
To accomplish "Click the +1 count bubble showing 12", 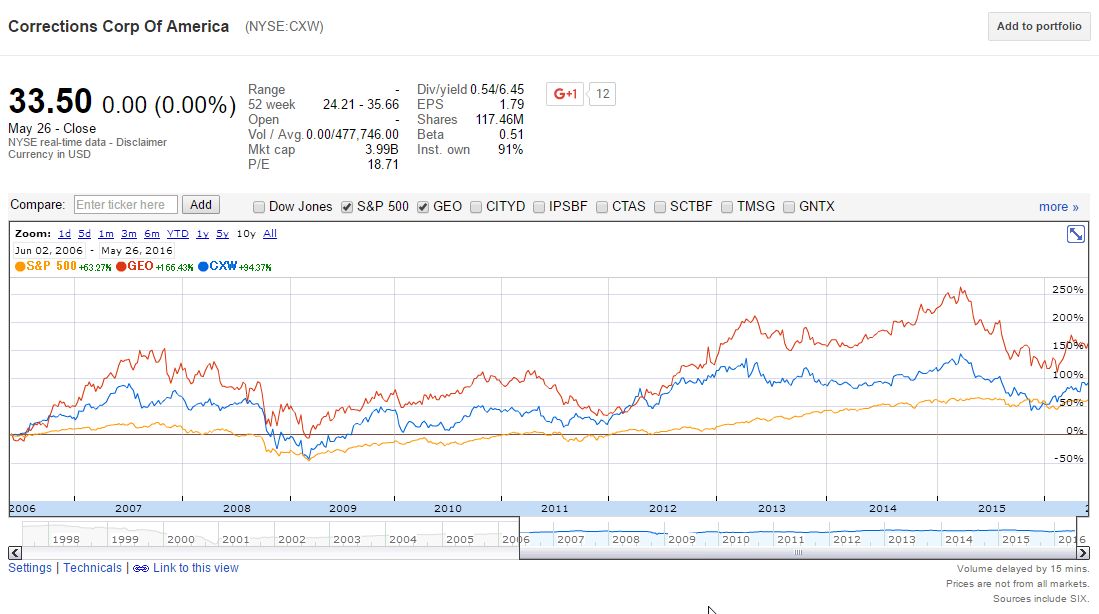I will tap(603, 94).
